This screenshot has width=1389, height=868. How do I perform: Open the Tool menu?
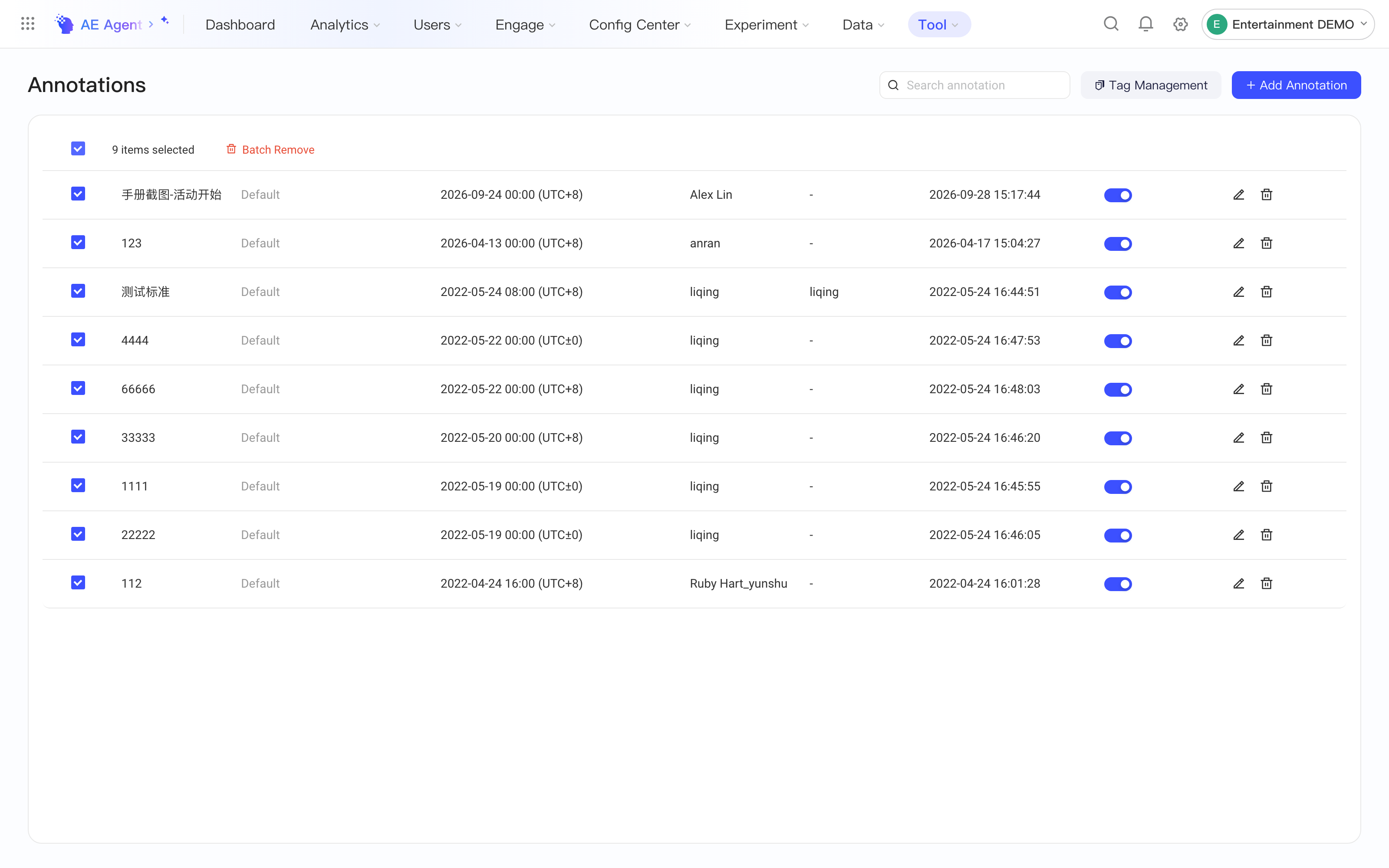(x=939, y=25)
